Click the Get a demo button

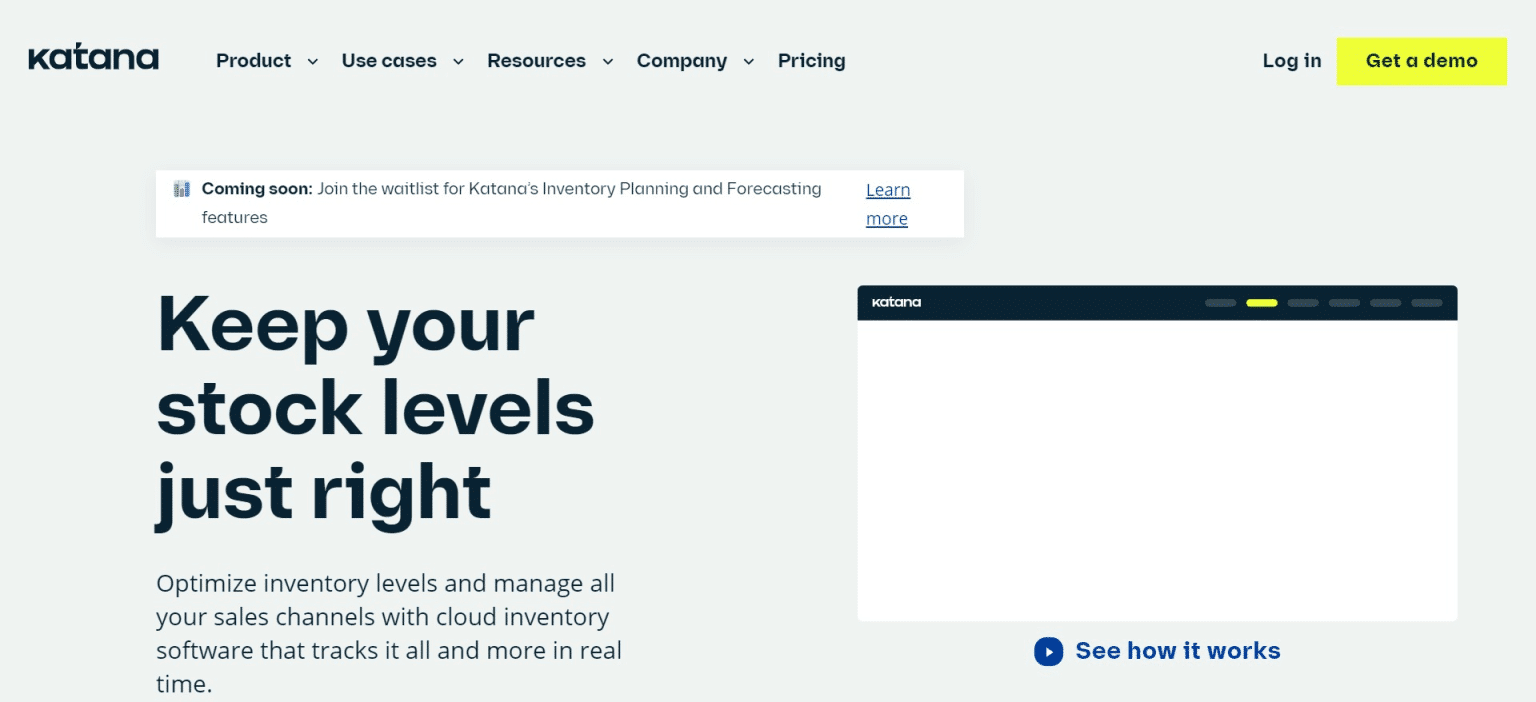(1421, 61)
